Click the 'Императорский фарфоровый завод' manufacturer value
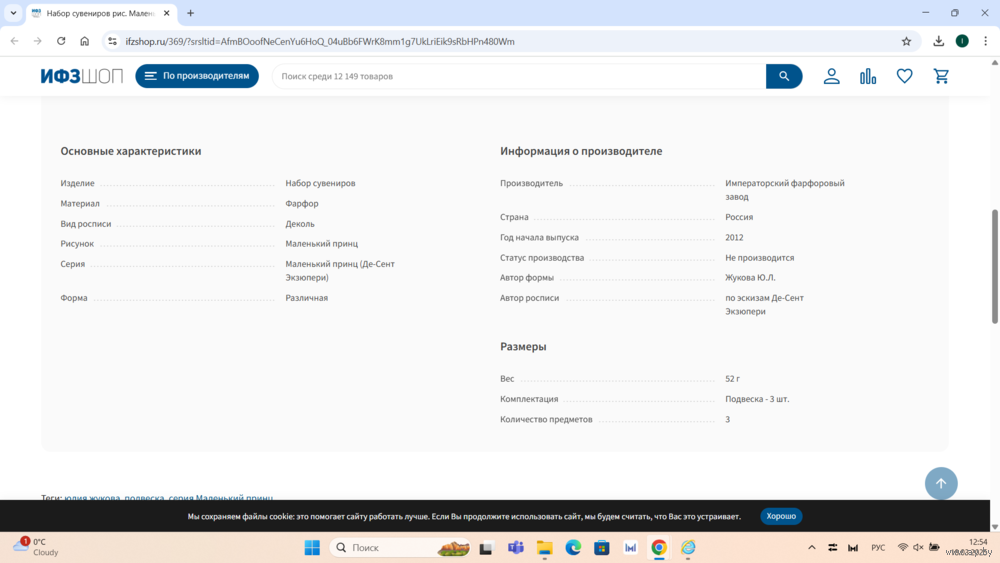Screen dimensions: 1000x563 (784, 190)
